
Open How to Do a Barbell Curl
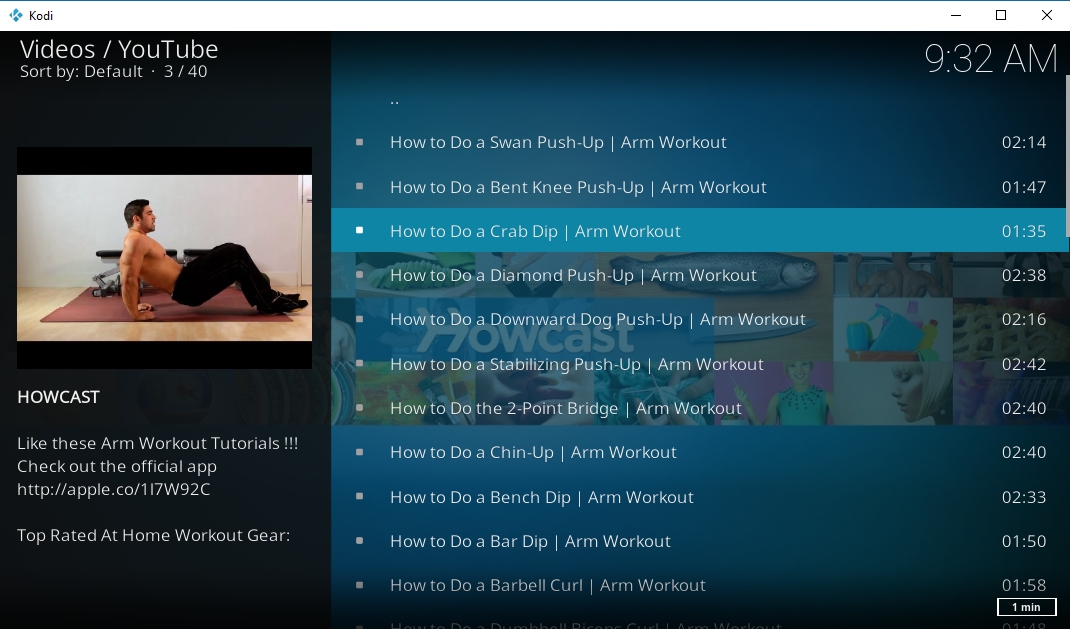[x=699, y=585]
